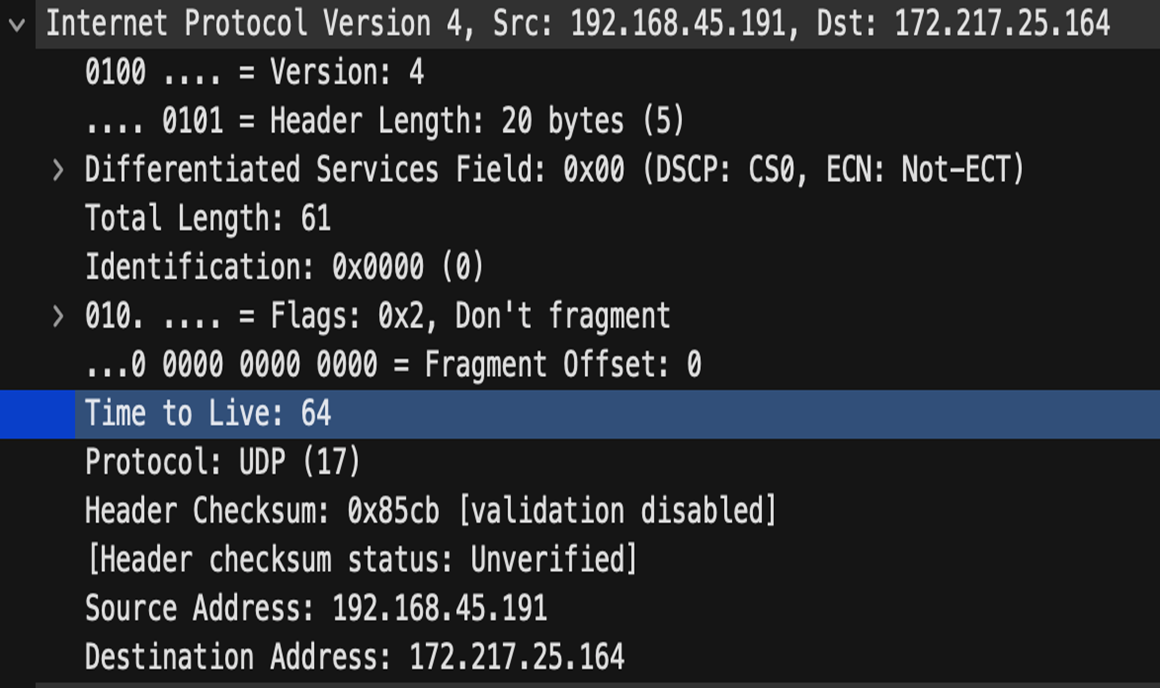Click the Dst: 172.217.25.164 text in header
This screenshot has width=1160, height=688.
(x=963, y=24)
